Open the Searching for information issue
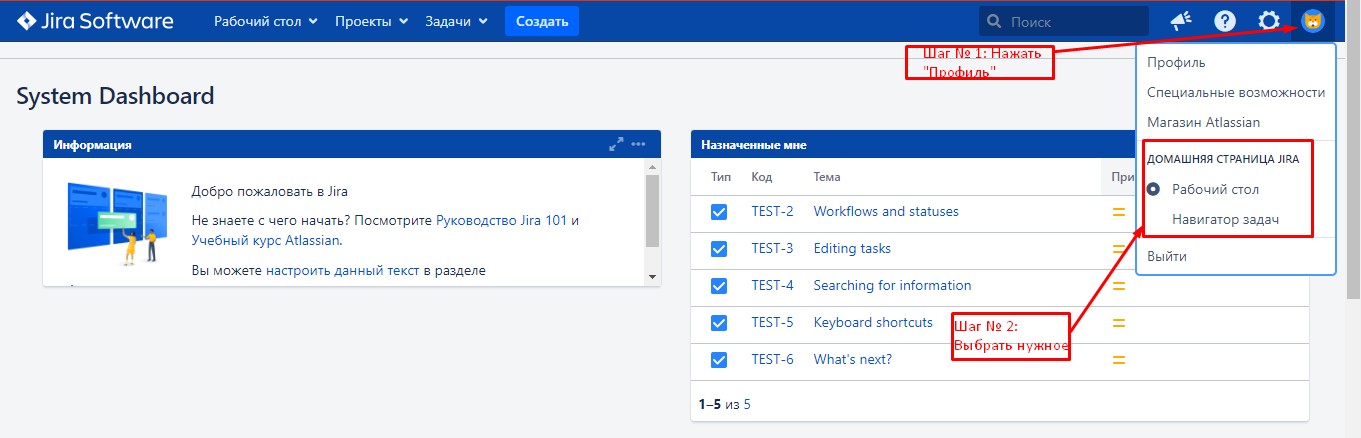Screen dimensions: 1361x438 892,286
